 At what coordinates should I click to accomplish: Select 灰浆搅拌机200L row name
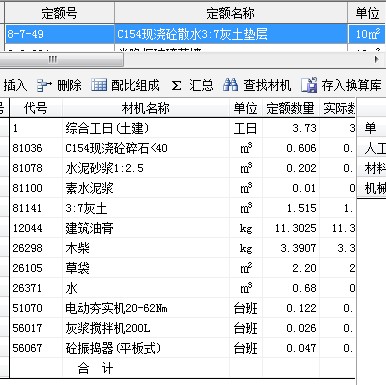point(108,328)
